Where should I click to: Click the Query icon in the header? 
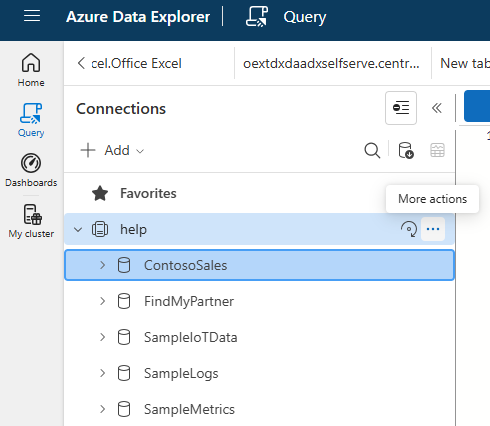(257, 16)
